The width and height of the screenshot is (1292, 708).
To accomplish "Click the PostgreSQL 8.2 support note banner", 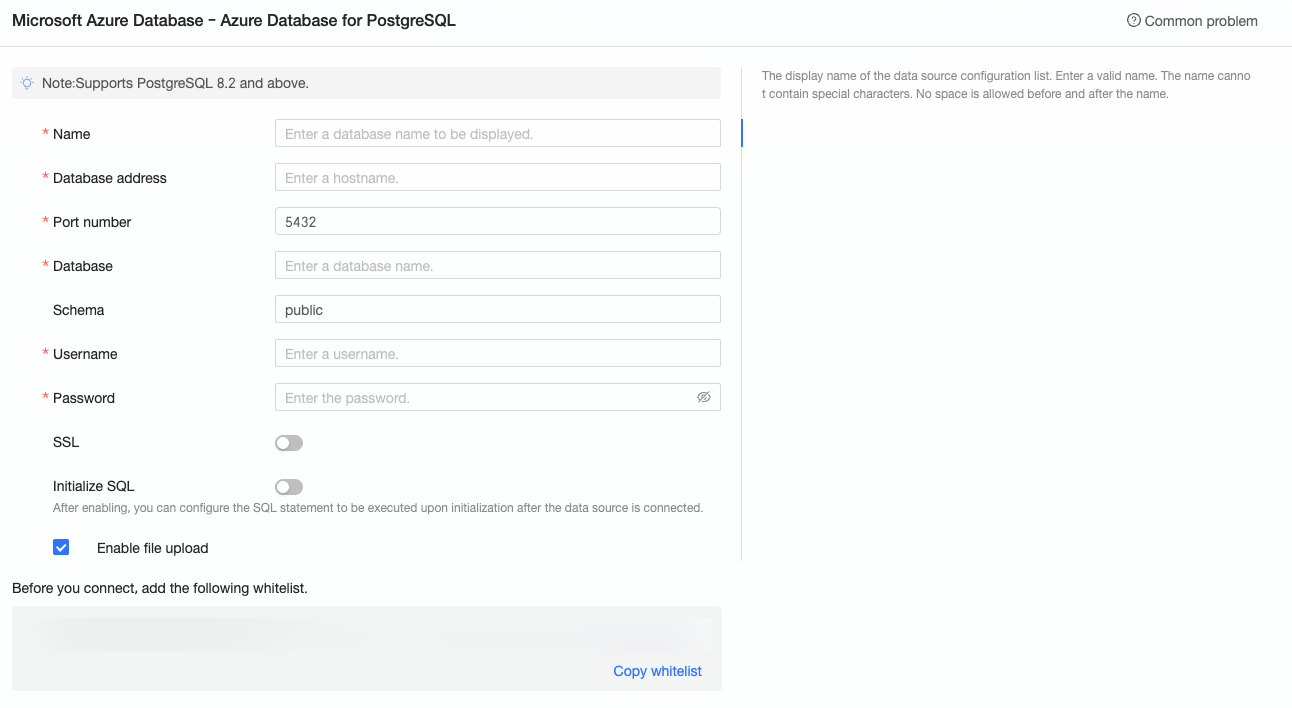I will pyautogui.click(x=366, y=83).
